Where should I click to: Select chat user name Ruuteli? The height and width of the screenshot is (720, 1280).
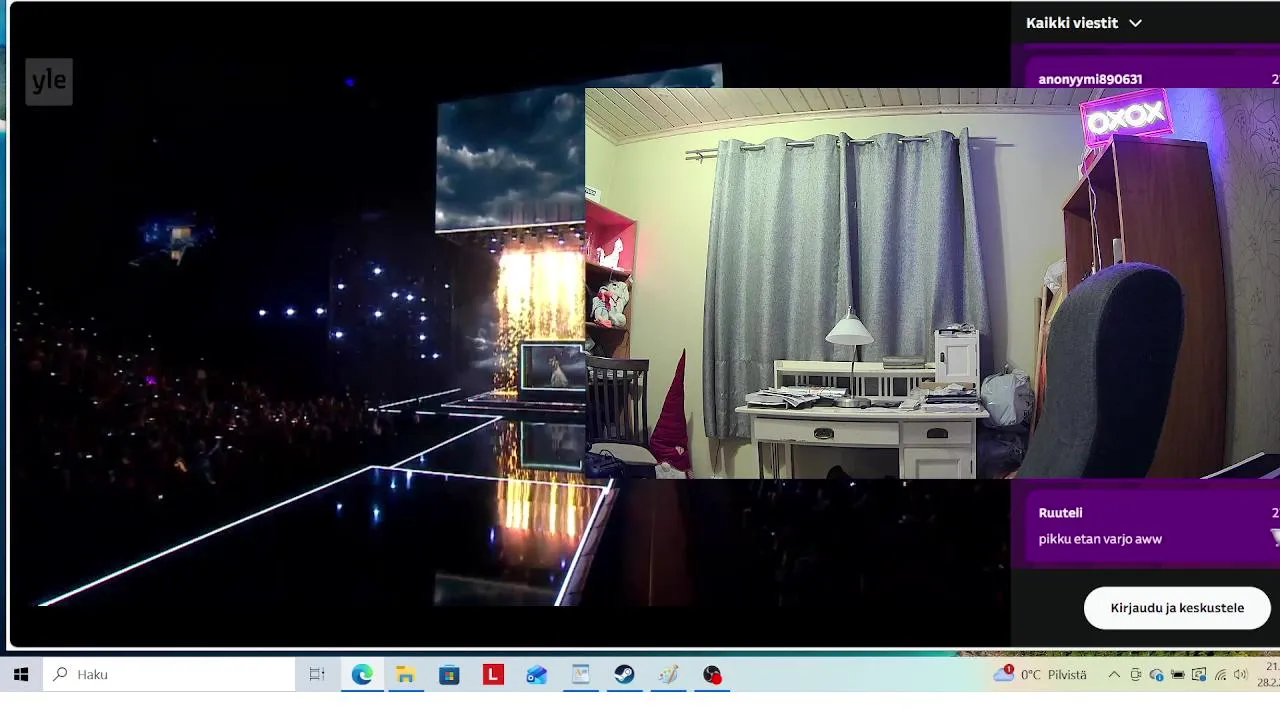(1061, 513)
